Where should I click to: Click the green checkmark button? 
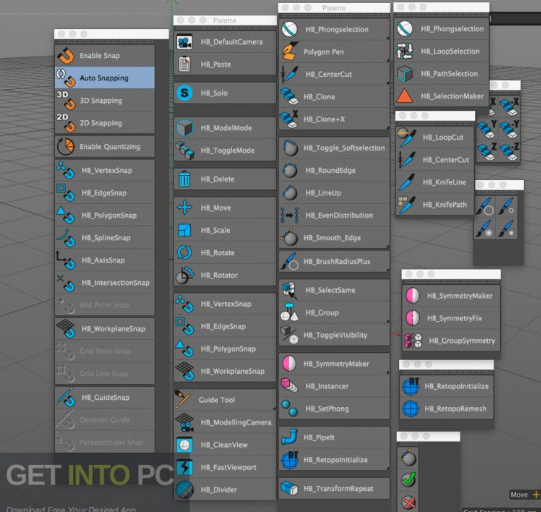pyautogui.click(x=409, y=479)
